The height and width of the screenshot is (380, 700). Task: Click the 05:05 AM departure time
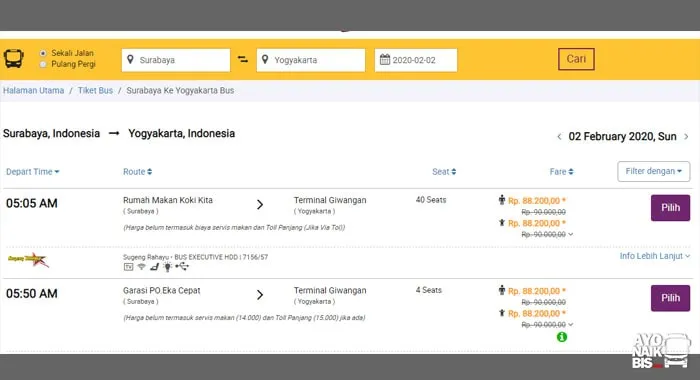tap(32, 204)
